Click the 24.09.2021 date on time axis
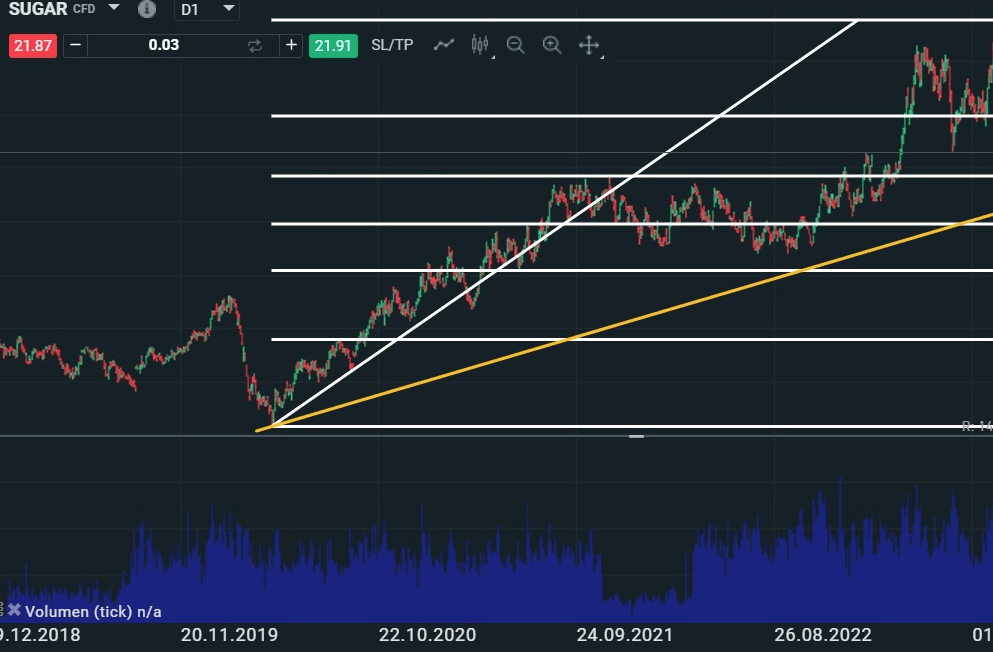The height and width of the screenshot is (652, 993). 625,635
